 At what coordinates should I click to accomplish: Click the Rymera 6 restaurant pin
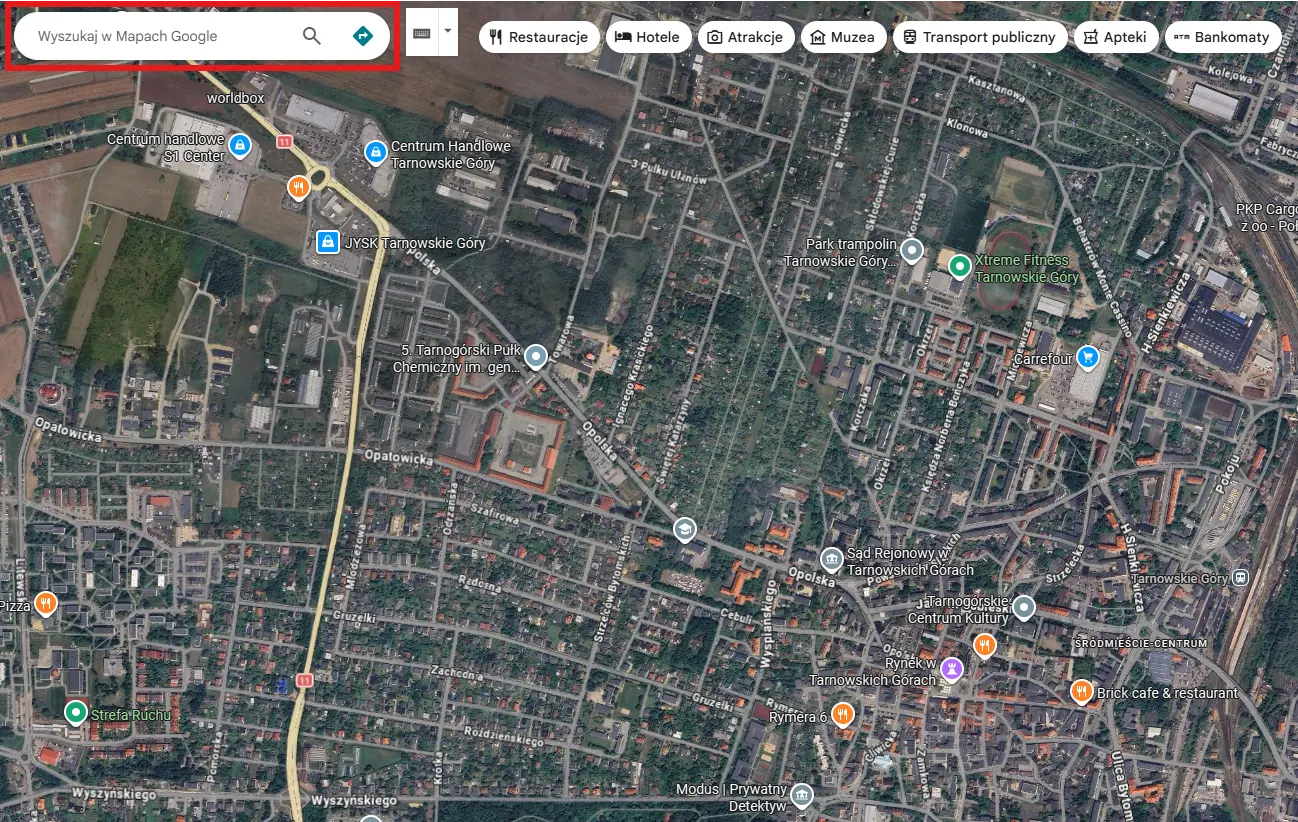[842, 714]
